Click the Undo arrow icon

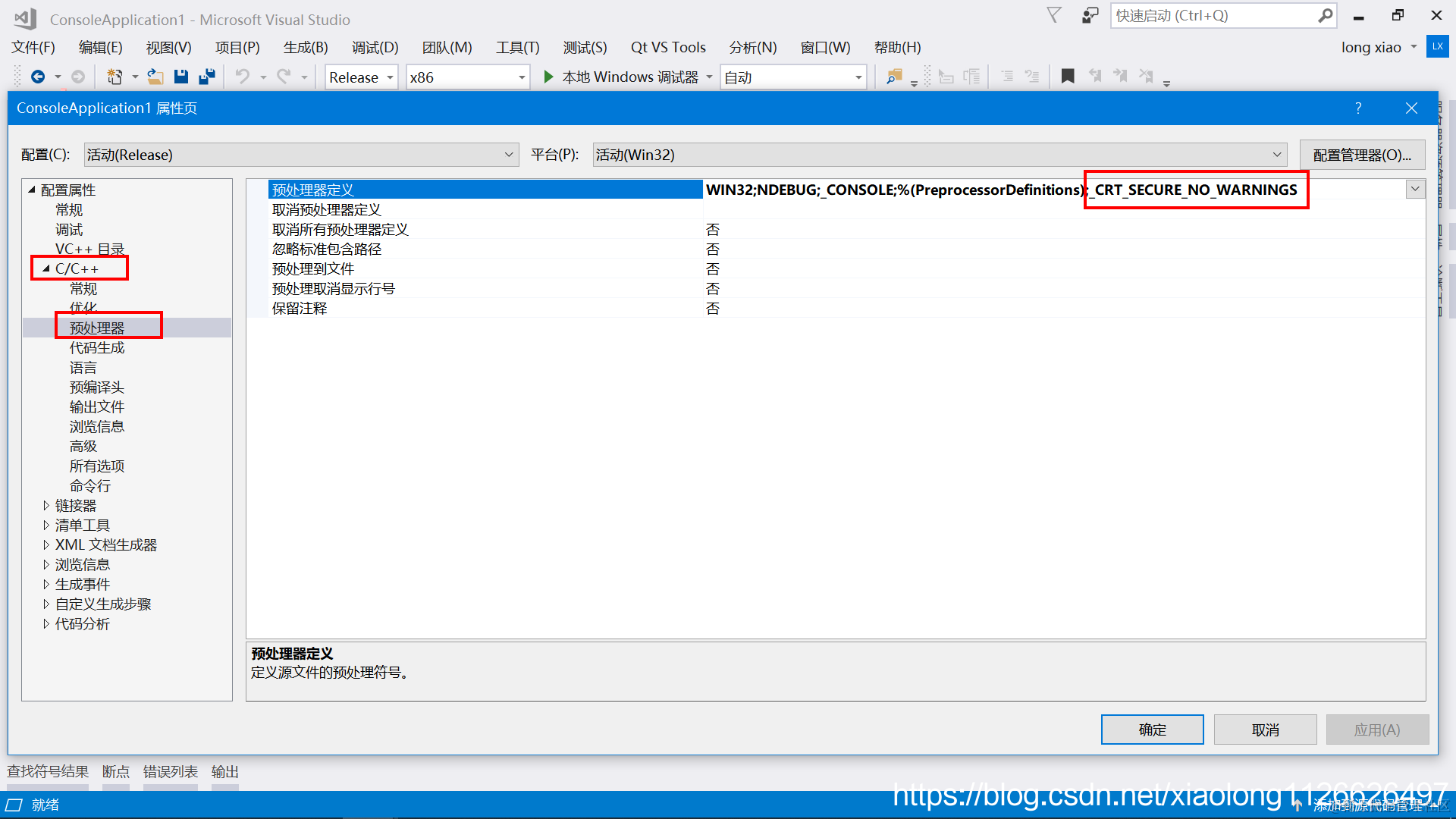pos(242,77)
